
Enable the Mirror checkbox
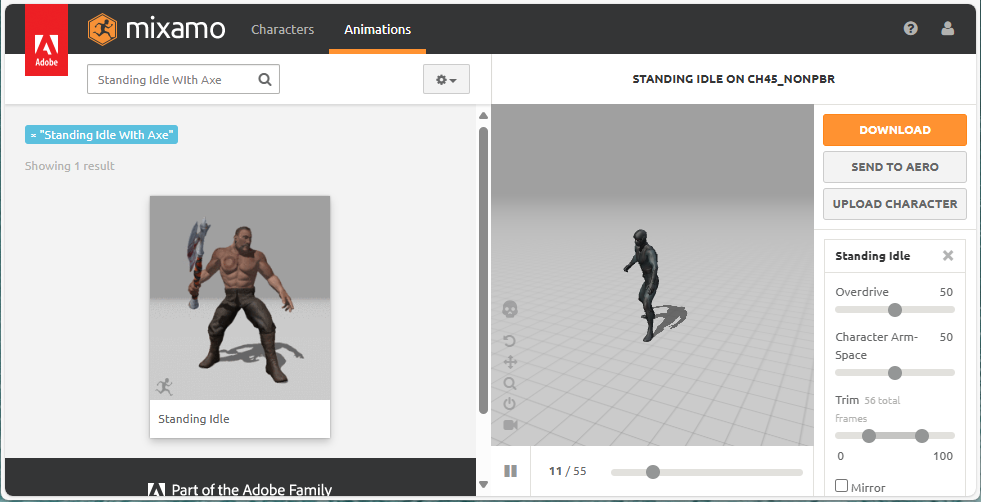pyautogui.click(x=841, y=486)
